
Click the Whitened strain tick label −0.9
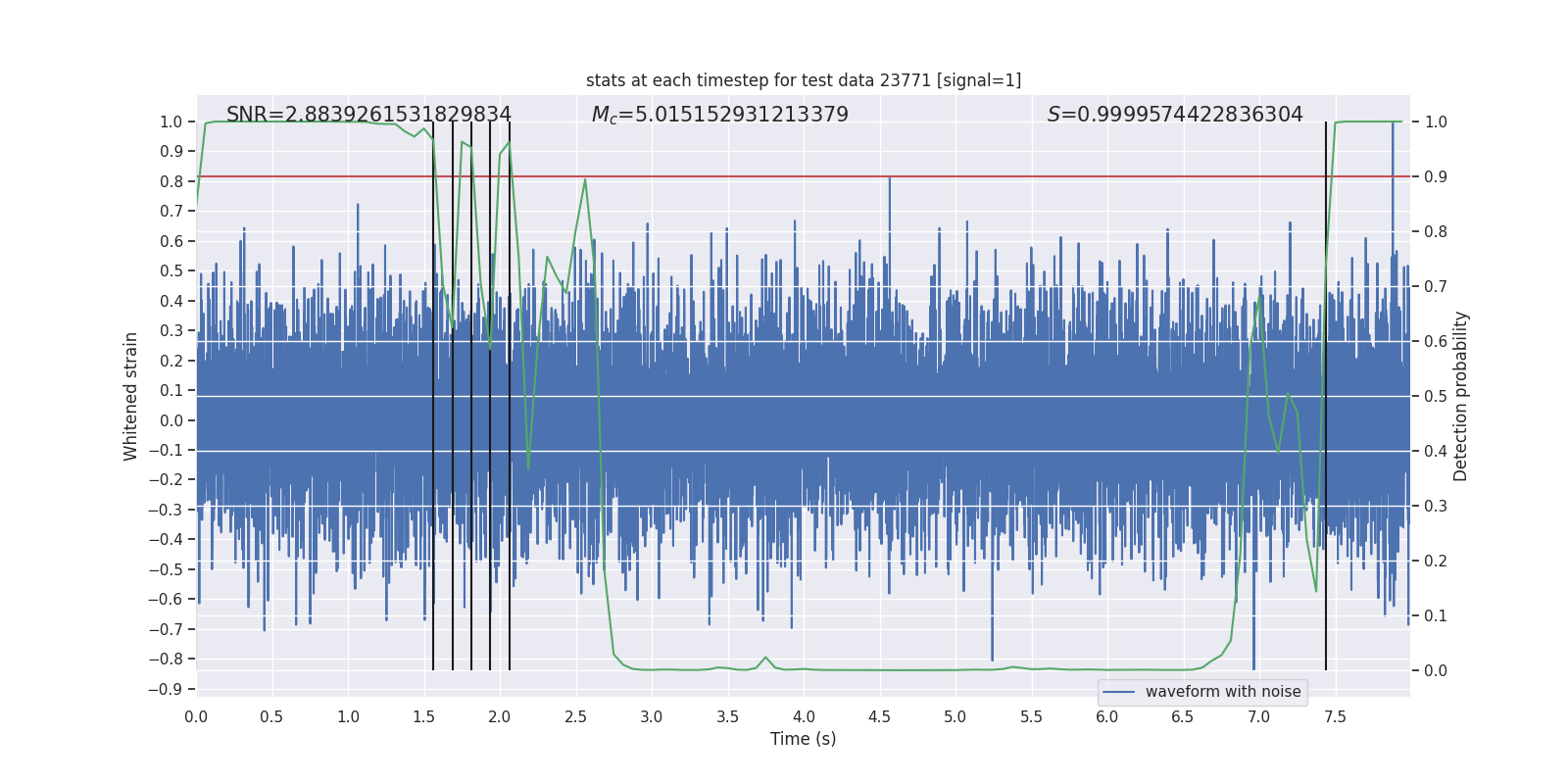166,689
